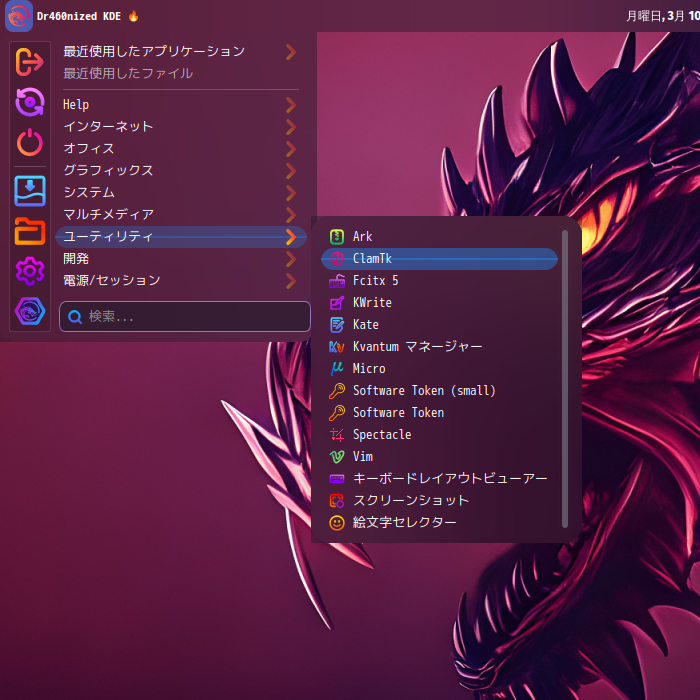Expand 最近使用したアプリケーション submenu arrow
Viewport: 700px width, 700px height.
291,52
